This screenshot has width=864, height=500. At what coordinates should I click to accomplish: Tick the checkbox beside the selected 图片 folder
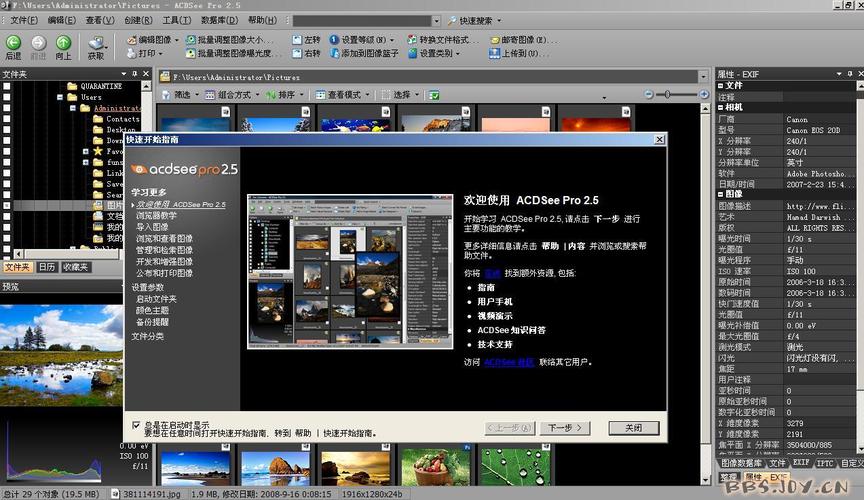[x=7, y=205]
